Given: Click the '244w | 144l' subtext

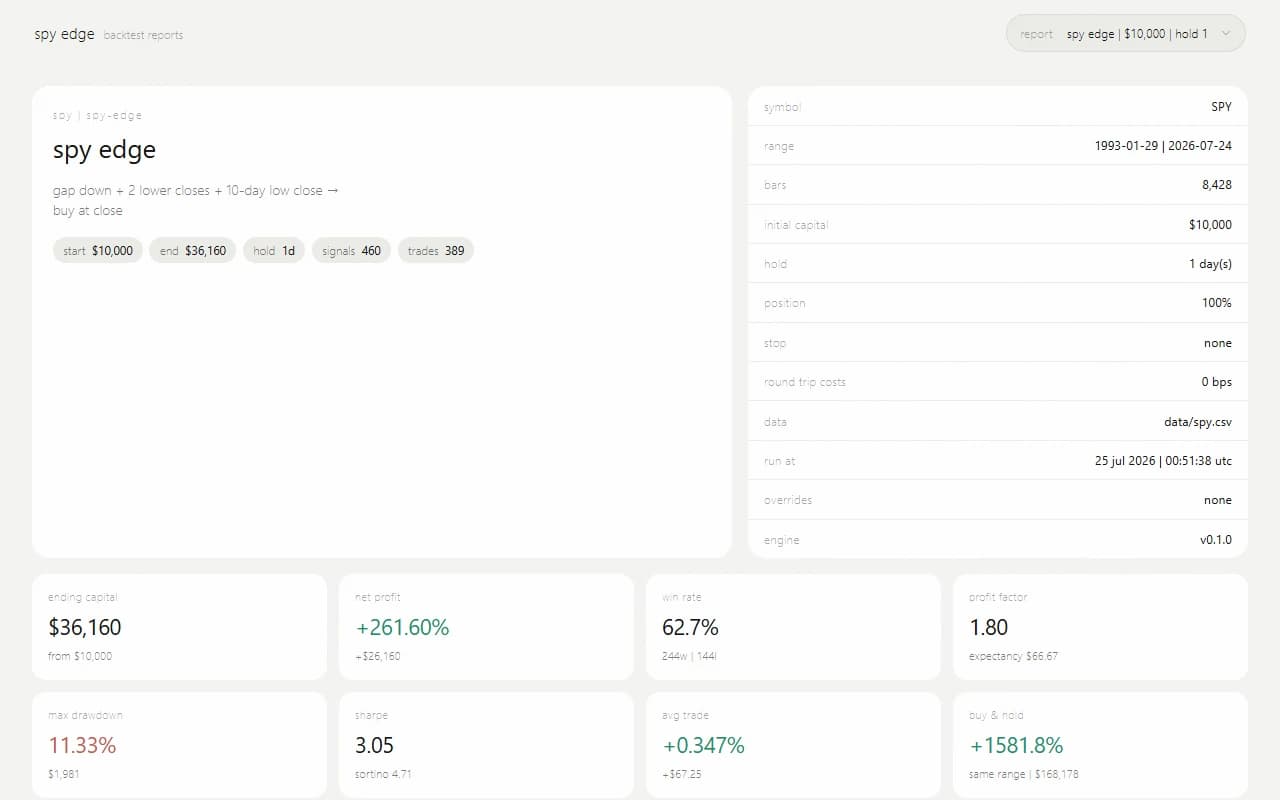Looking at the screenshot, I should (691, 656).
